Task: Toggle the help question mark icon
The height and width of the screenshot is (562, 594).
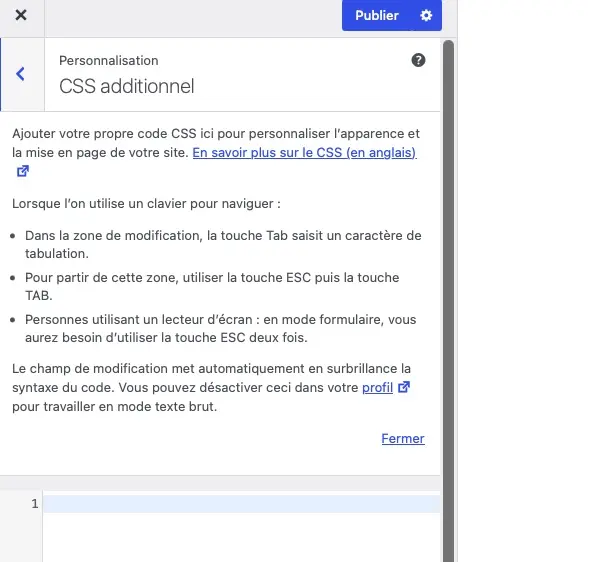Action: (x=418, y=60)
